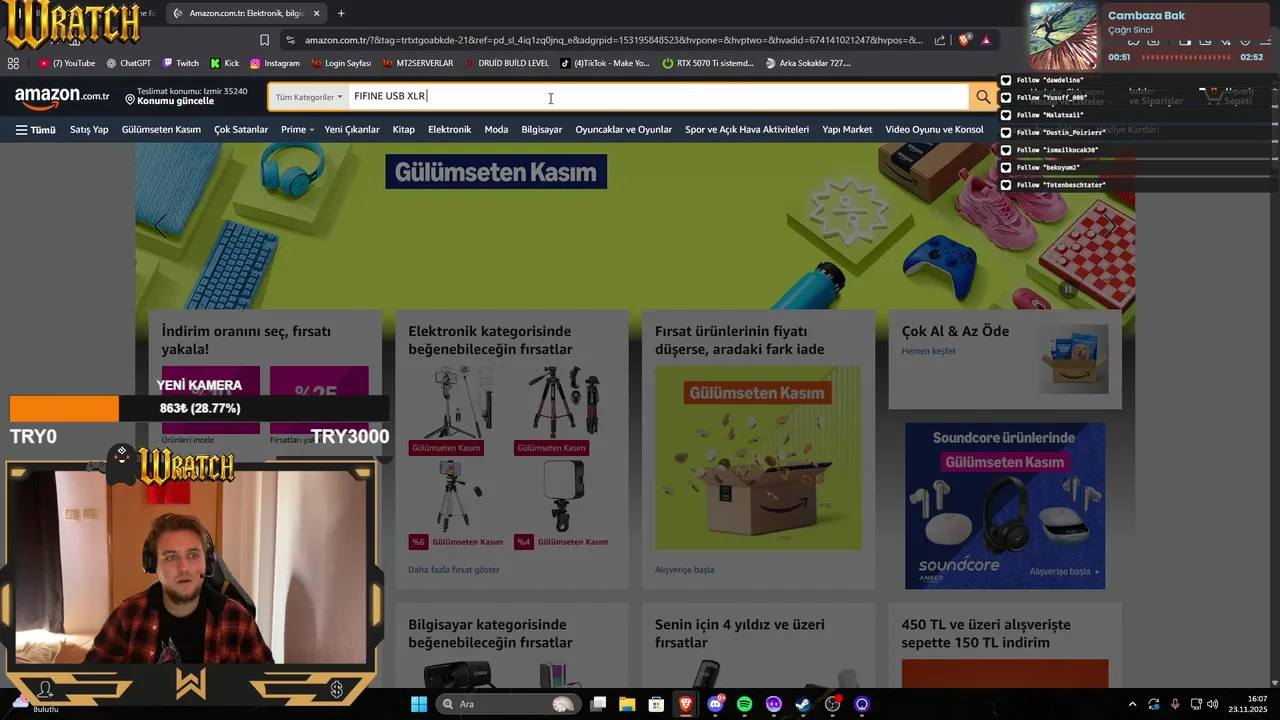Open the Login Sayfası bookmark
The image size is (1280, 720).
[340, 63]
